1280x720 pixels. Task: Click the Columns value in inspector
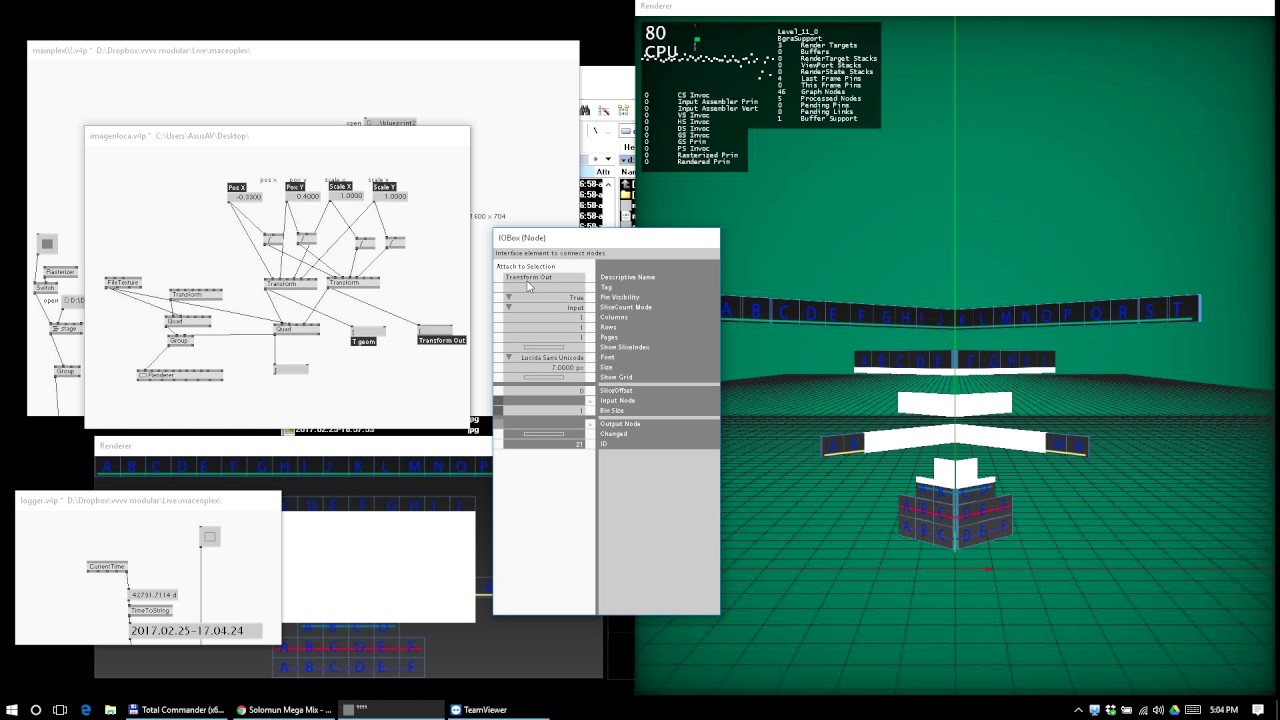(544, 317)
